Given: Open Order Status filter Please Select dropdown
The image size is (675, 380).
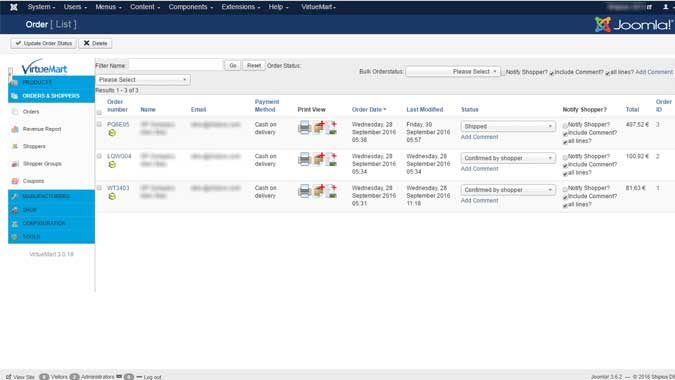Looking at the screenshot, I should pos(142,80).
